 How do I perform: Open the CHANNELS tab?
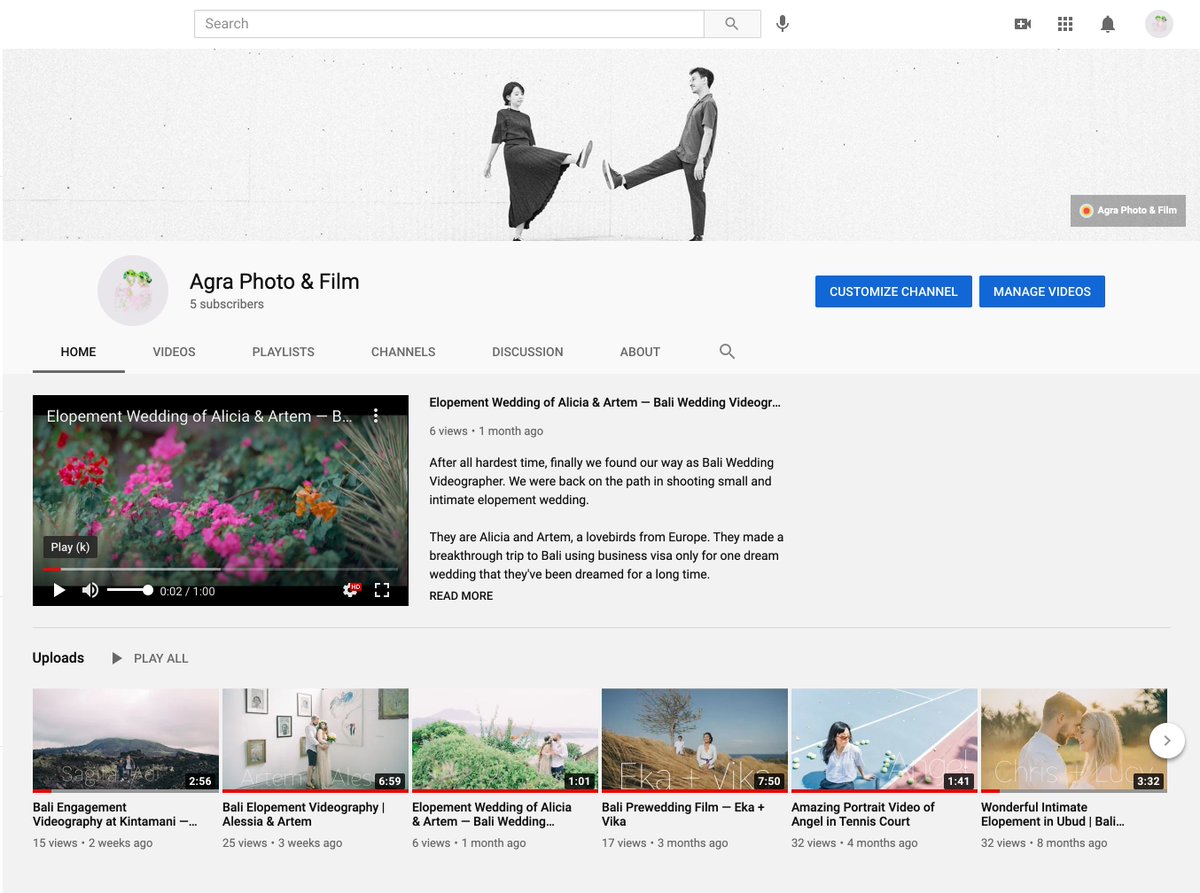(403, 351)
